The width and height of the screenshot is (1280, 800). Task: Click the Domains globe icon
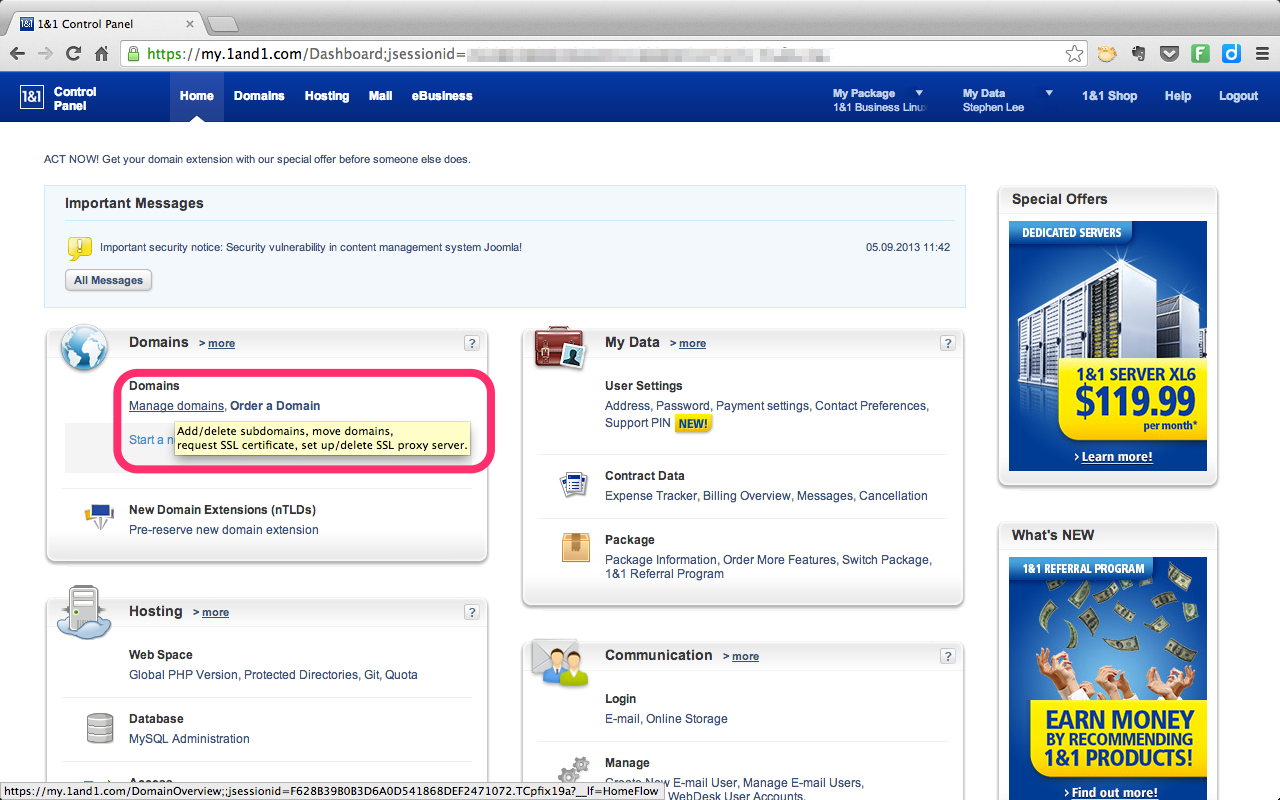[x=84, y=347]
